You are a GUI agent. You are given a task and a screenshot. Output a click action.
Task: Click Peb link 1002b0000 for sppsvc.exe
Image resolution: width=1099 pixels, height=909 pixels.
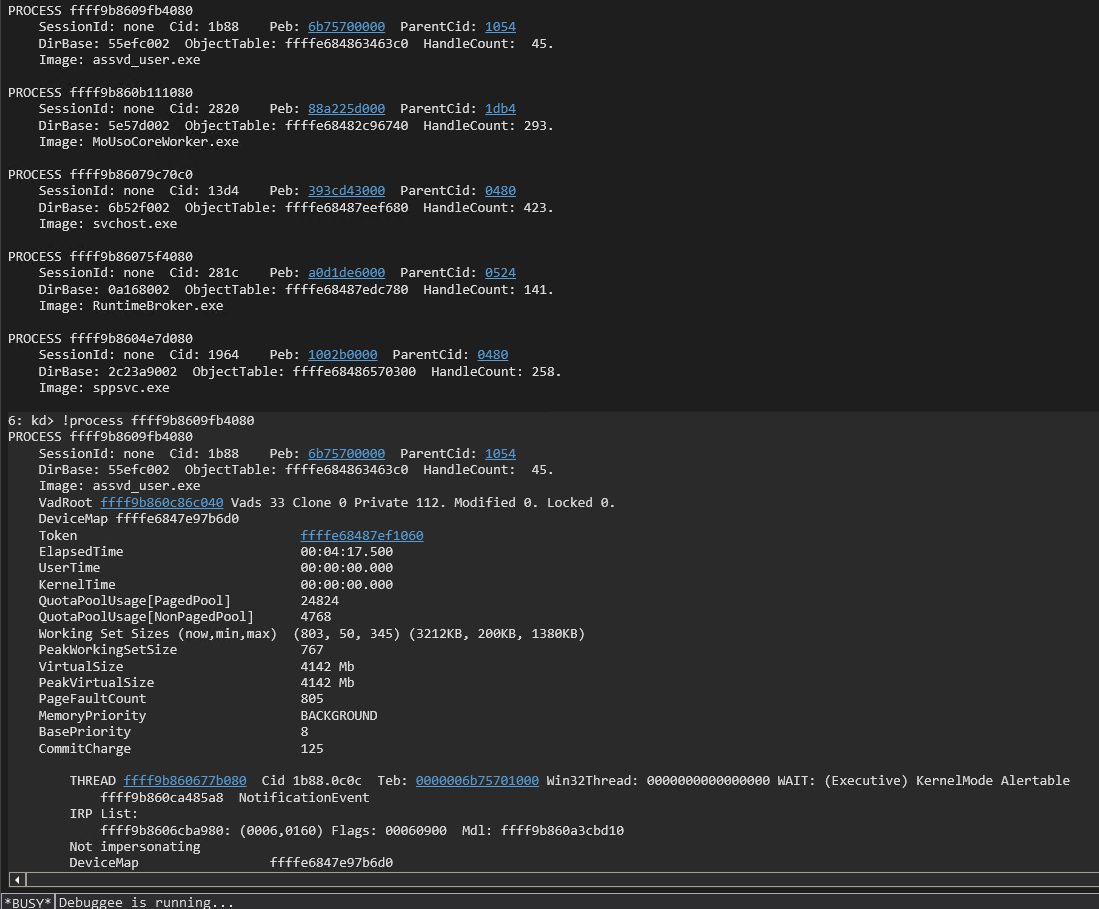(x=342, y=355)
